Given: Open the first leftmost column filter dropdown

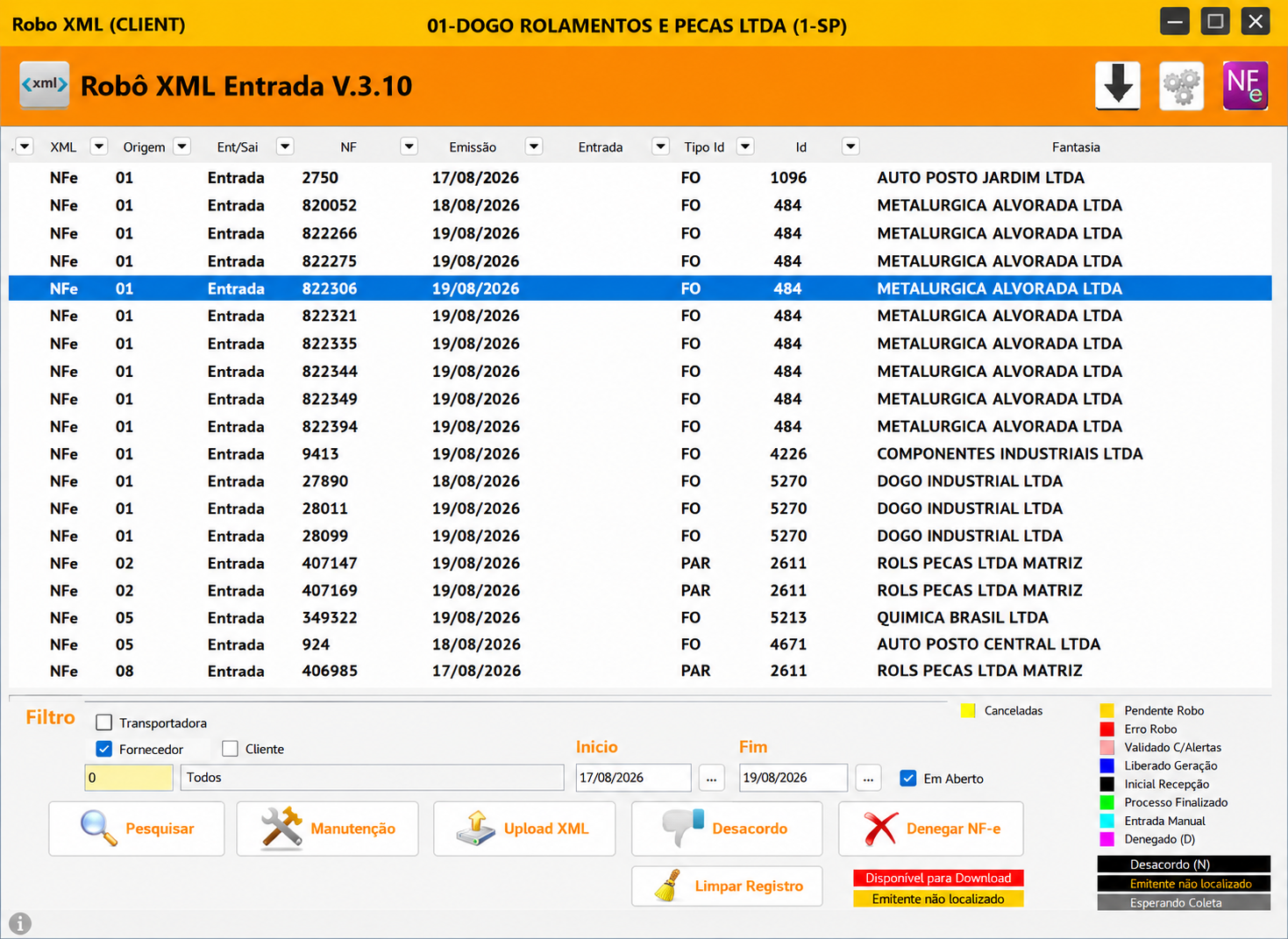Looking at the screenshot, I should [25, 146].
